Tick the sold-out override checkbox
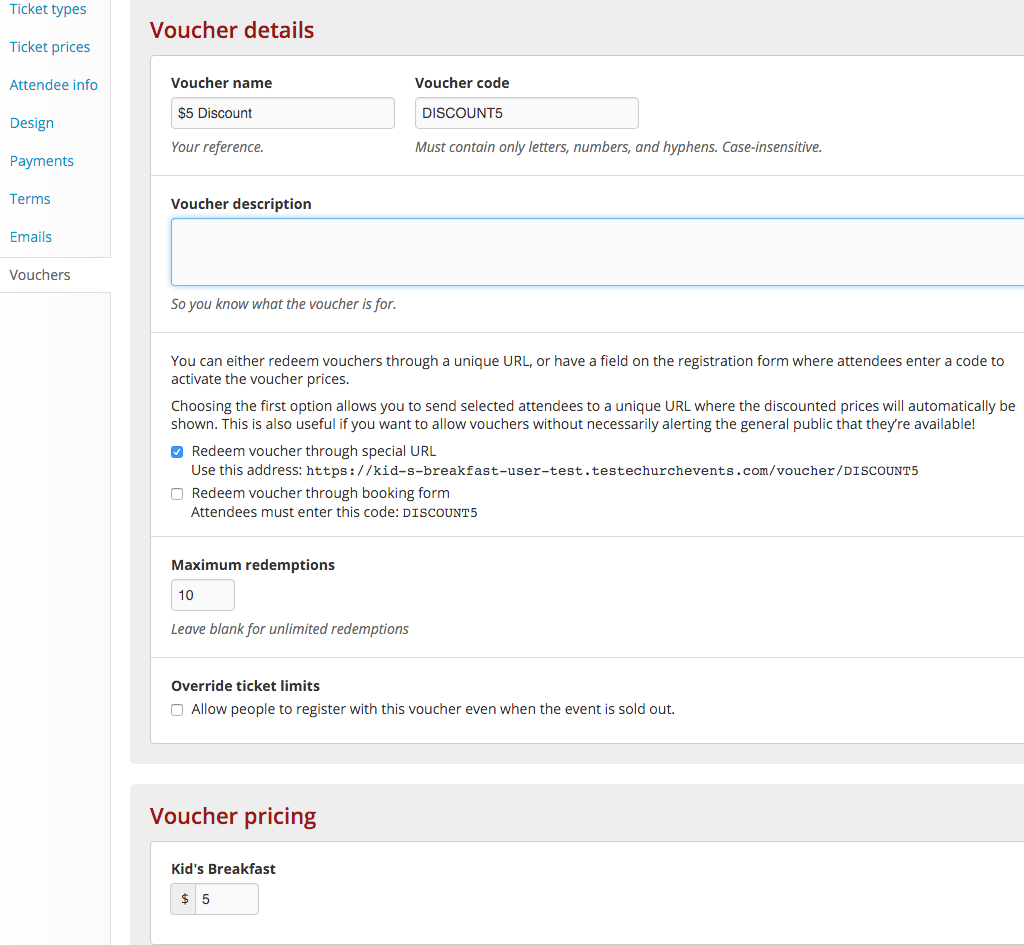1024x945 pixels. tap(177, 710)
